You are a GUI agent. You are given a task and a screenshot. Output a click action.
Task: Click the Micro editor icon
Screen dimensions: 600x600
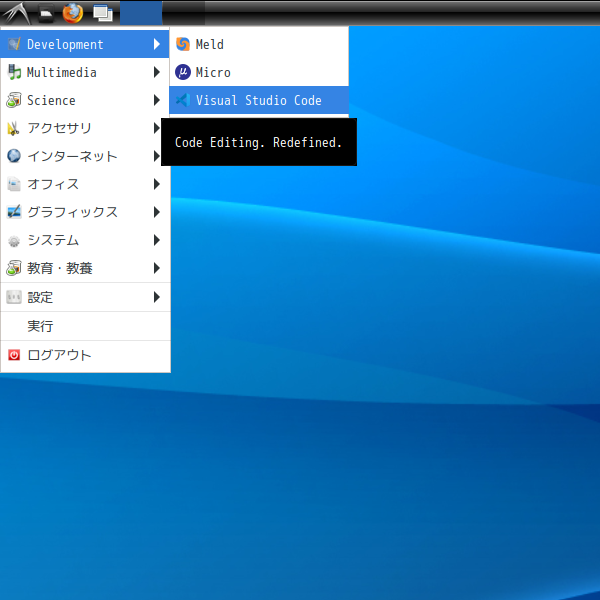click(183, 72)
